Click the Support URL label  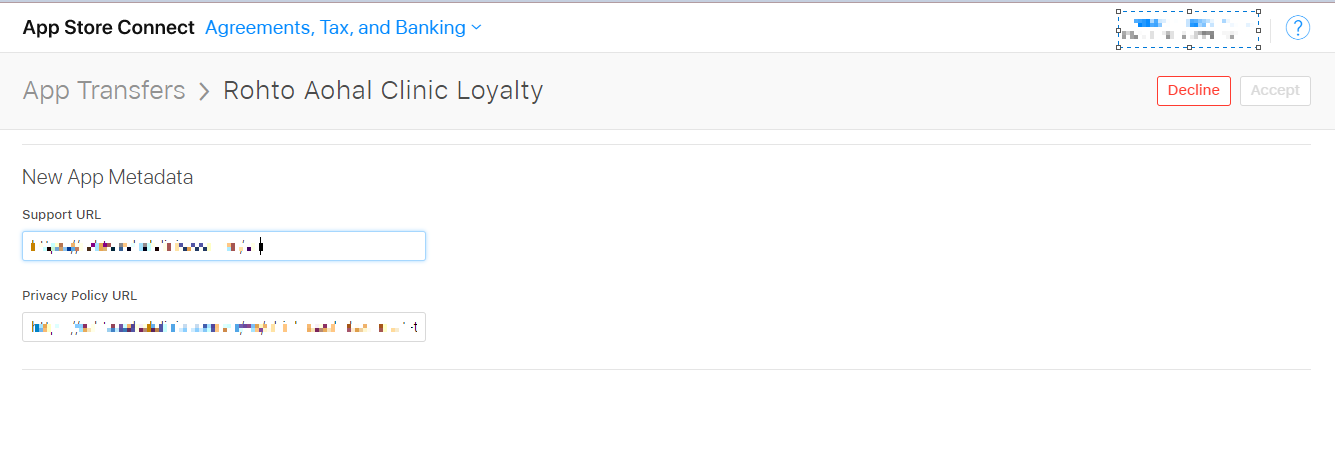[x=62, y=215]
